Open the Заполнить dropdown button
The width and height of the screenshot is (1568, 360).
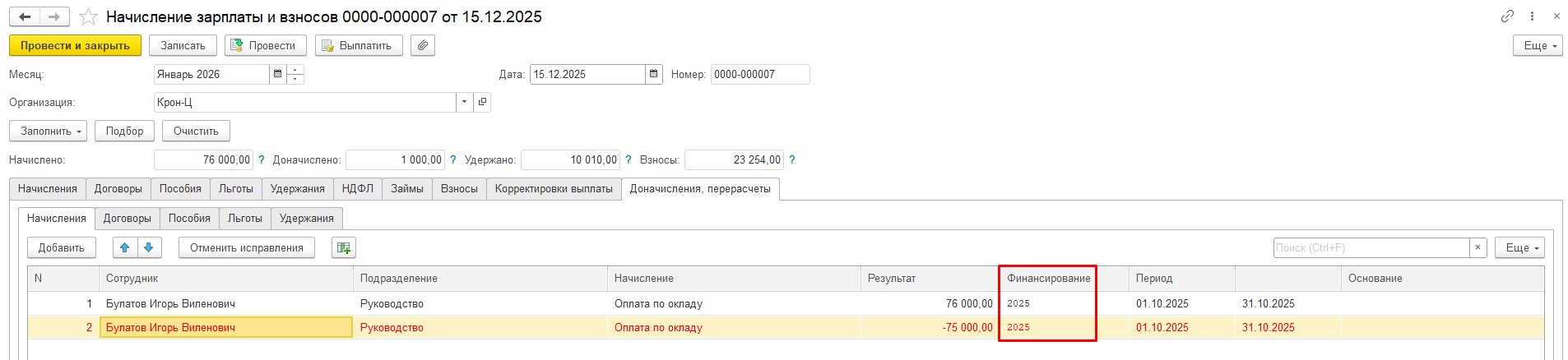pyautogui.click(x=49, y=132)
